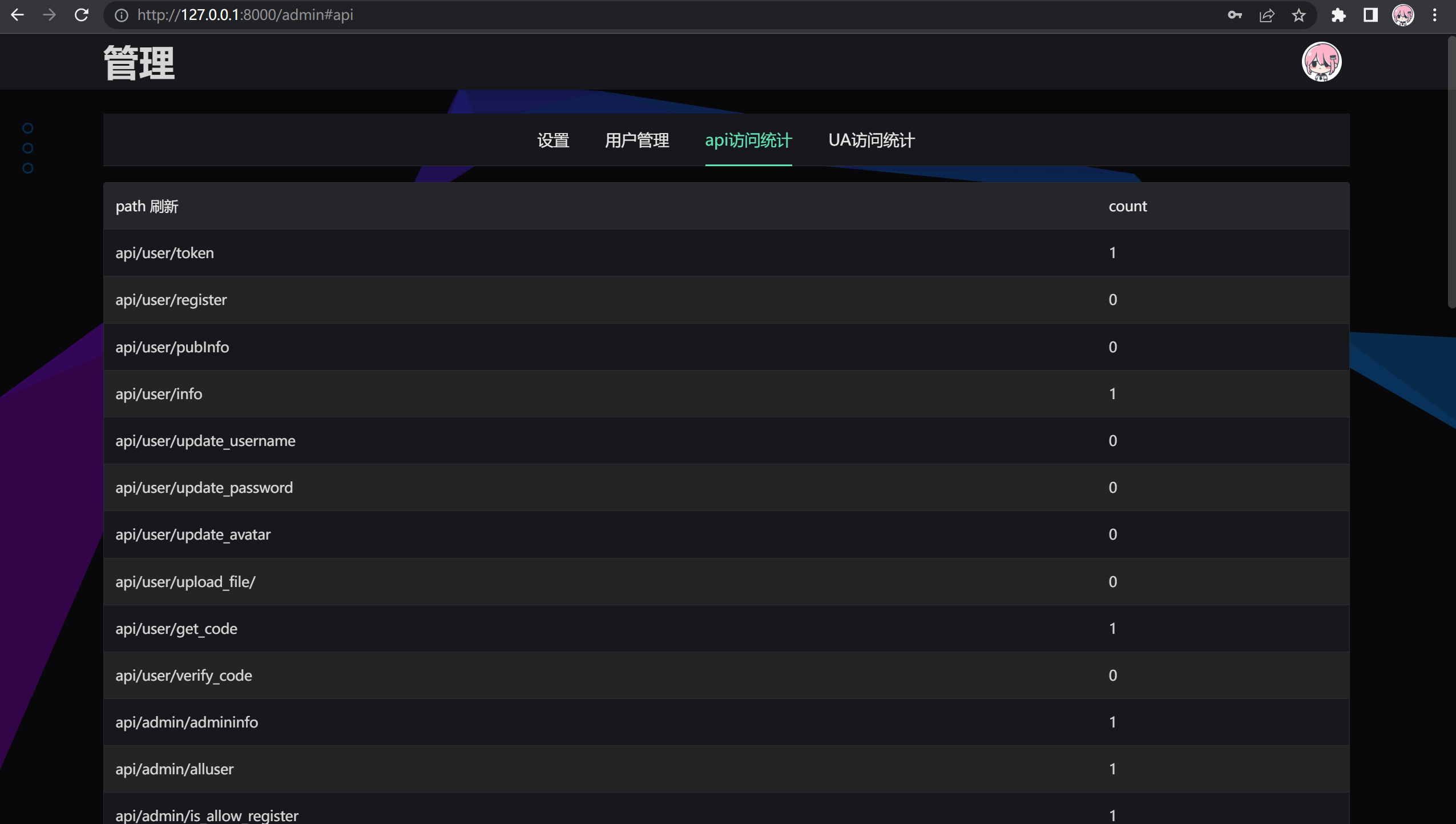Screen dimensions: 1456x824
Task: Switch to the 用户管理 tab
Action: coord(637,140)
